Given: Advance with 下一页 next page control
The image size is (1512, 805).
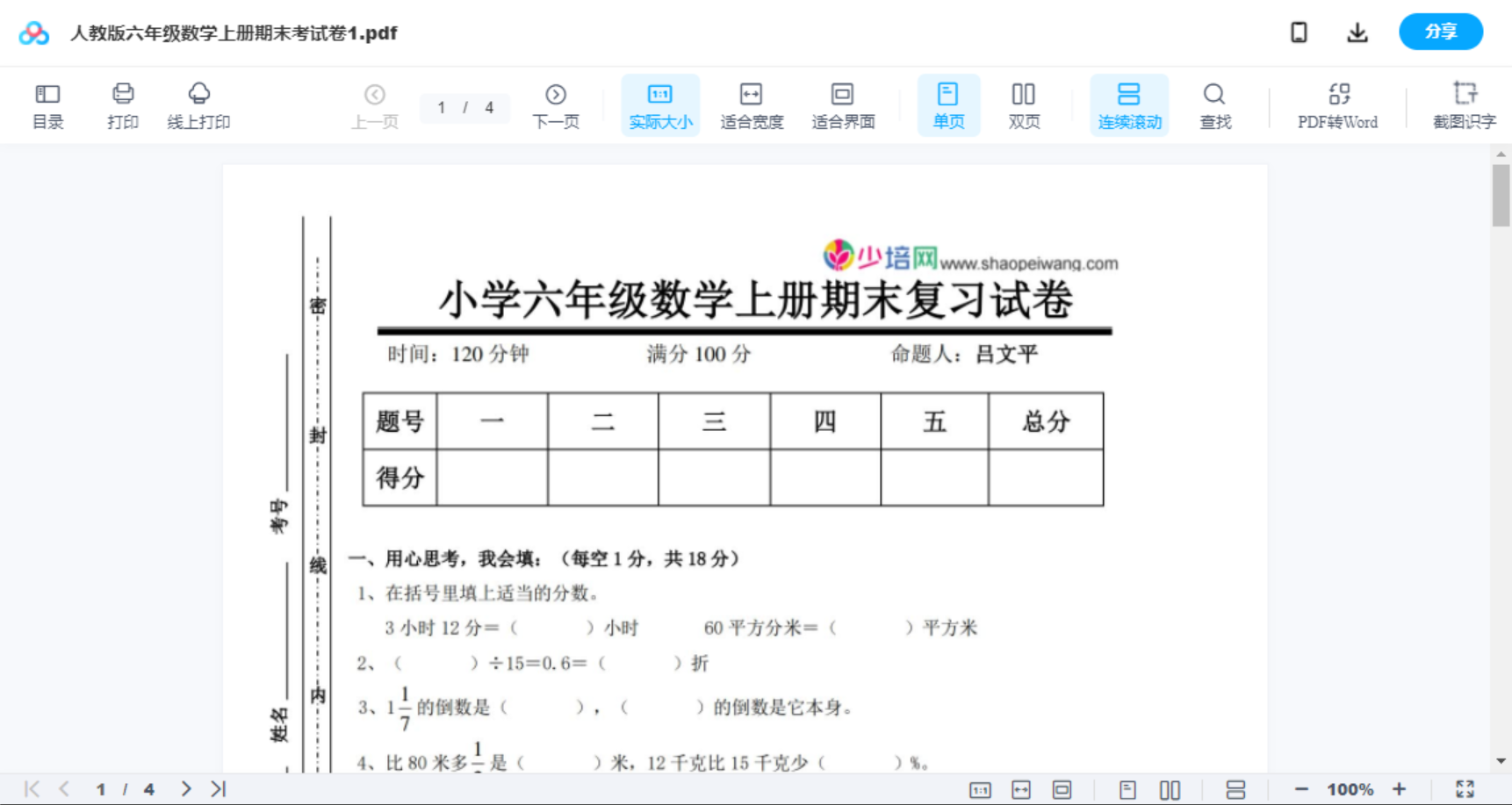Looking at the screenshot, I should [556, 104].
